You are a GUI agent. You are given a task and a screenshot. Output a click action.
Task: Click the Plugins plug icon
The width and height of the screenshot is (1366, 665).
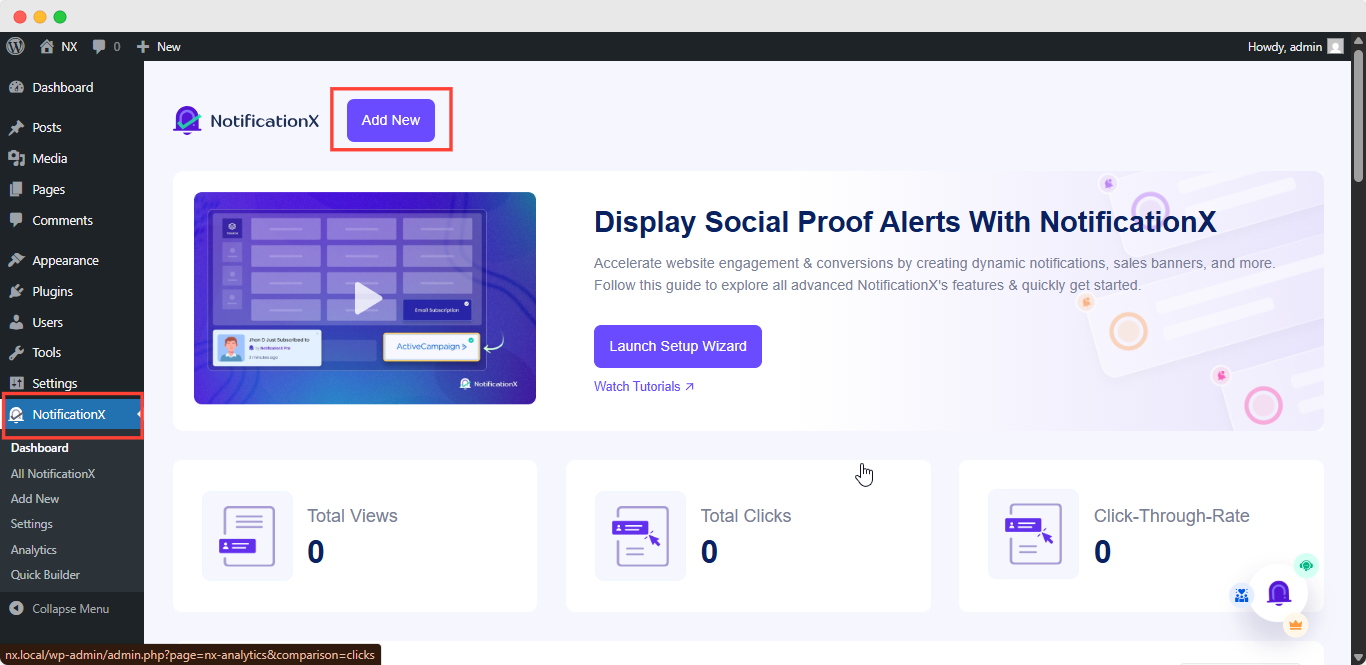tap(16, 291)
